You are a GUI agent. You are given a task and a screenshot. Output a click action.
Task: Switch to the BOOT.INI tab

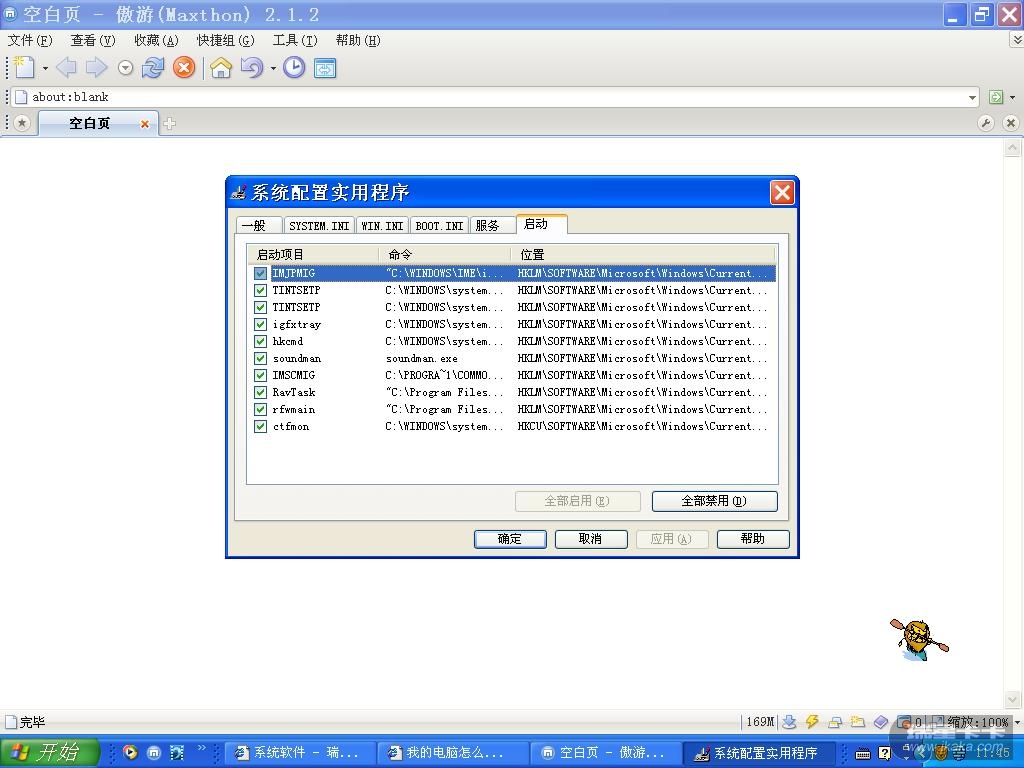(x=439, y=225)
